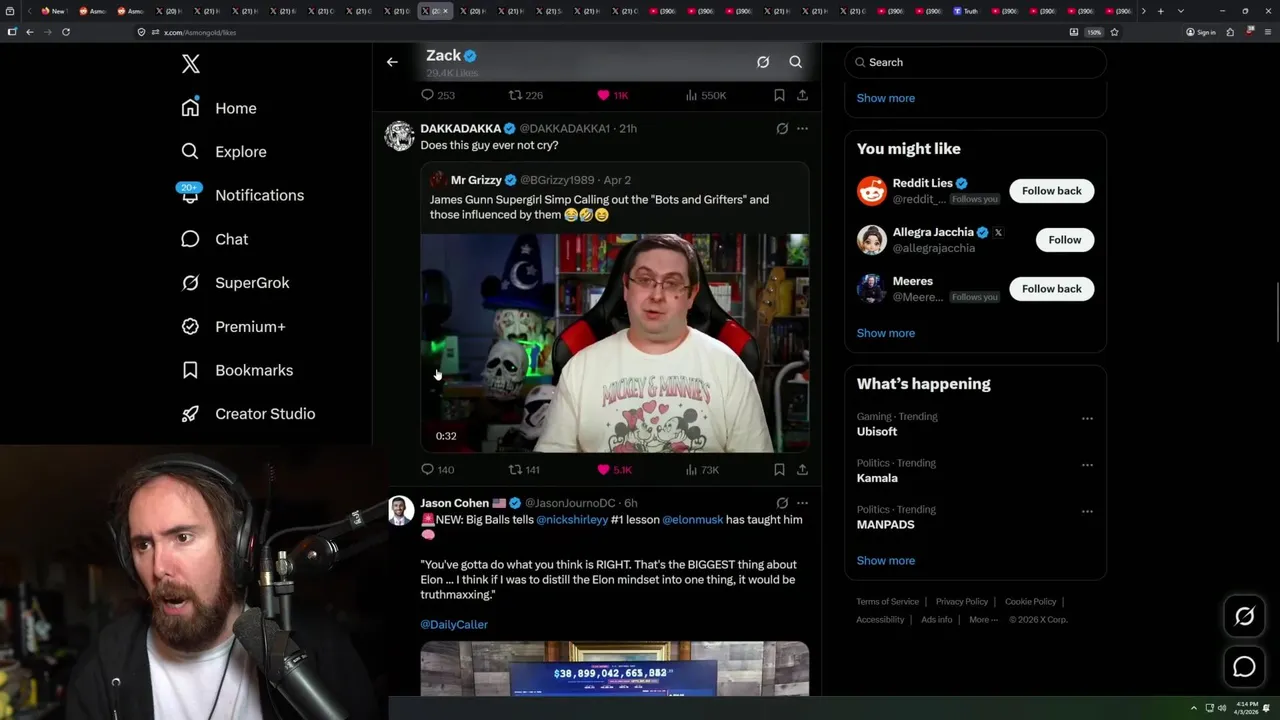Open Accessibility footer link
This screenshot has height=720, width=1280.
[x=880, y=619]
